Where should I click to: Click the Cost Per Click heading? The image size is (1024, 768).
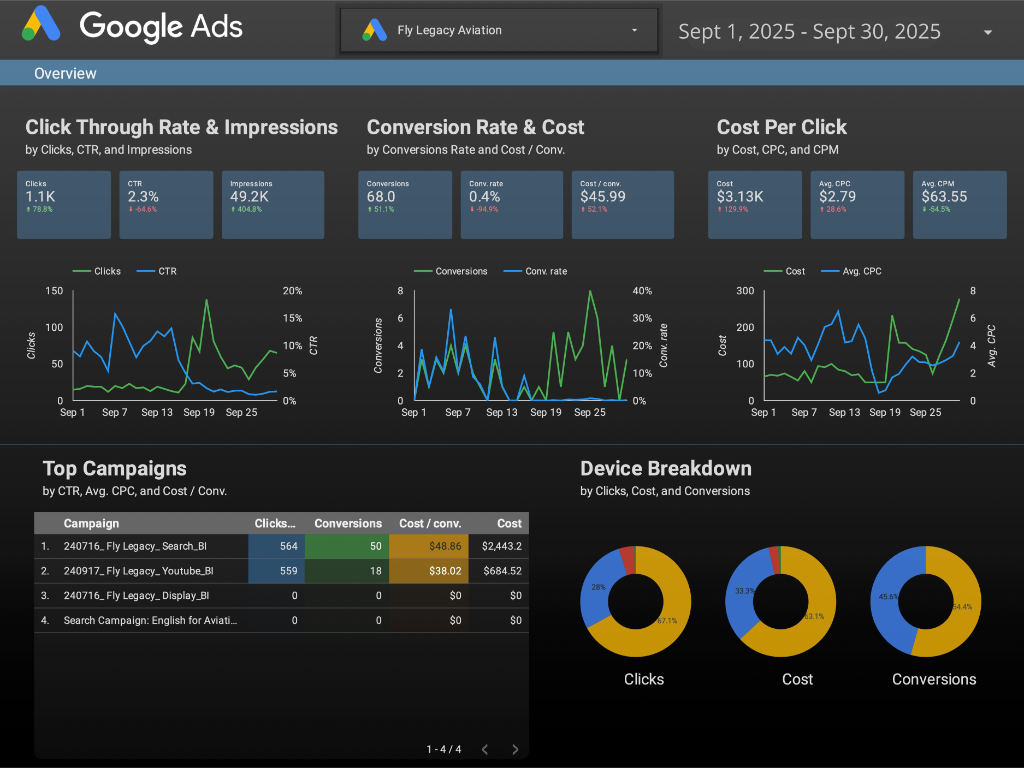point(782,127)
